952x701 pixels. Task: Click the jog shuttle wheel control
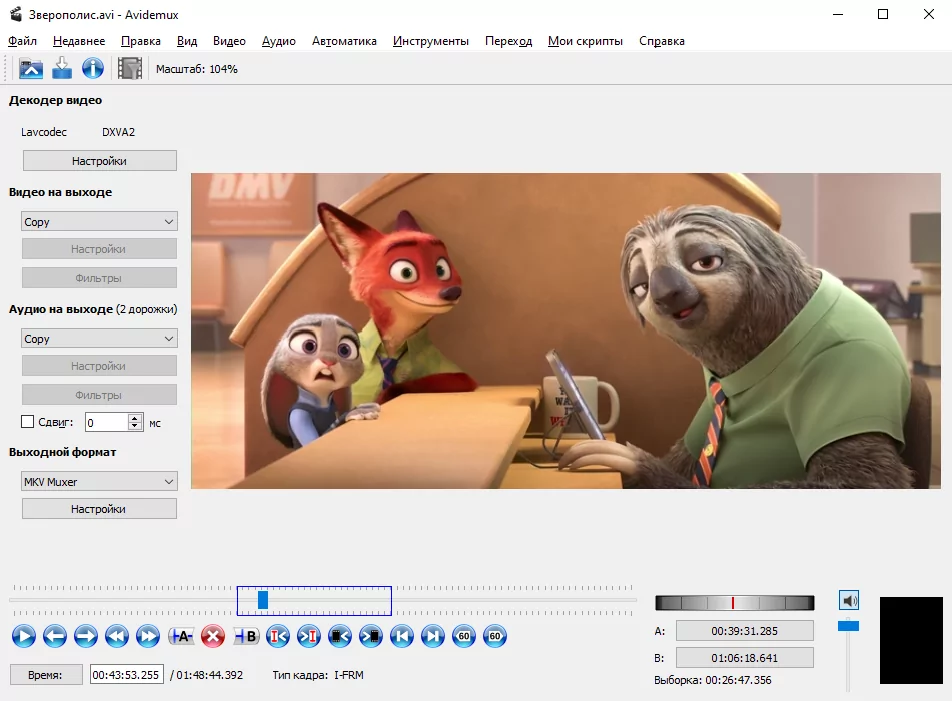click(x=735, y=603)
